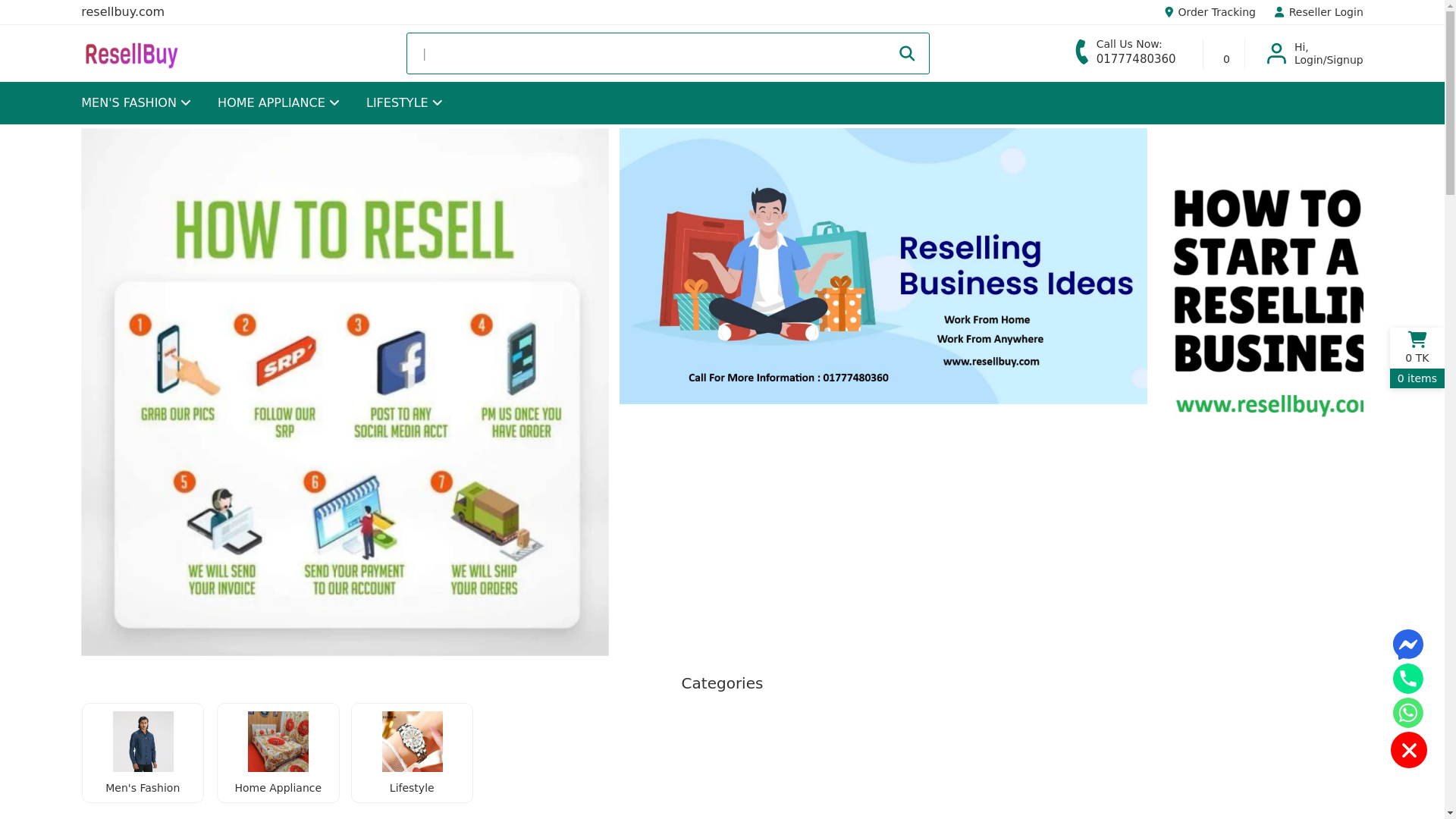Click the header cart count 0
Screen dimensions: 1456x819
(x=1226, y=59)
